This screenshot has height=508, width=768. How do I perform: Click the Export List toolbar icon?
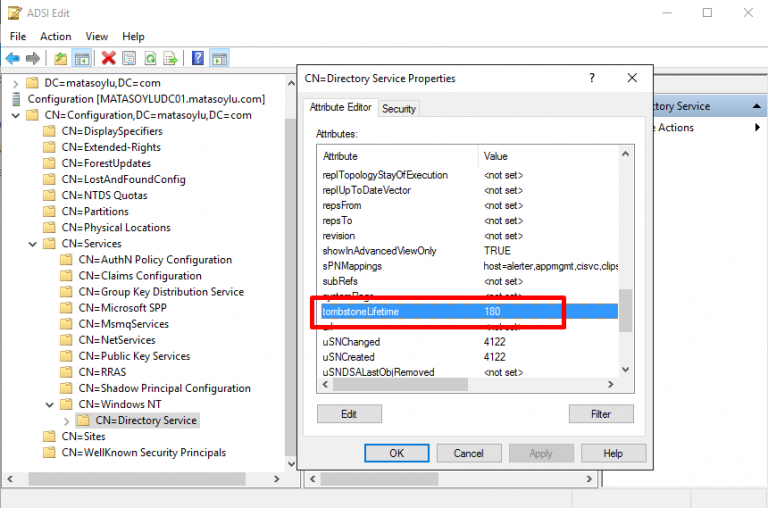point(170,59)
